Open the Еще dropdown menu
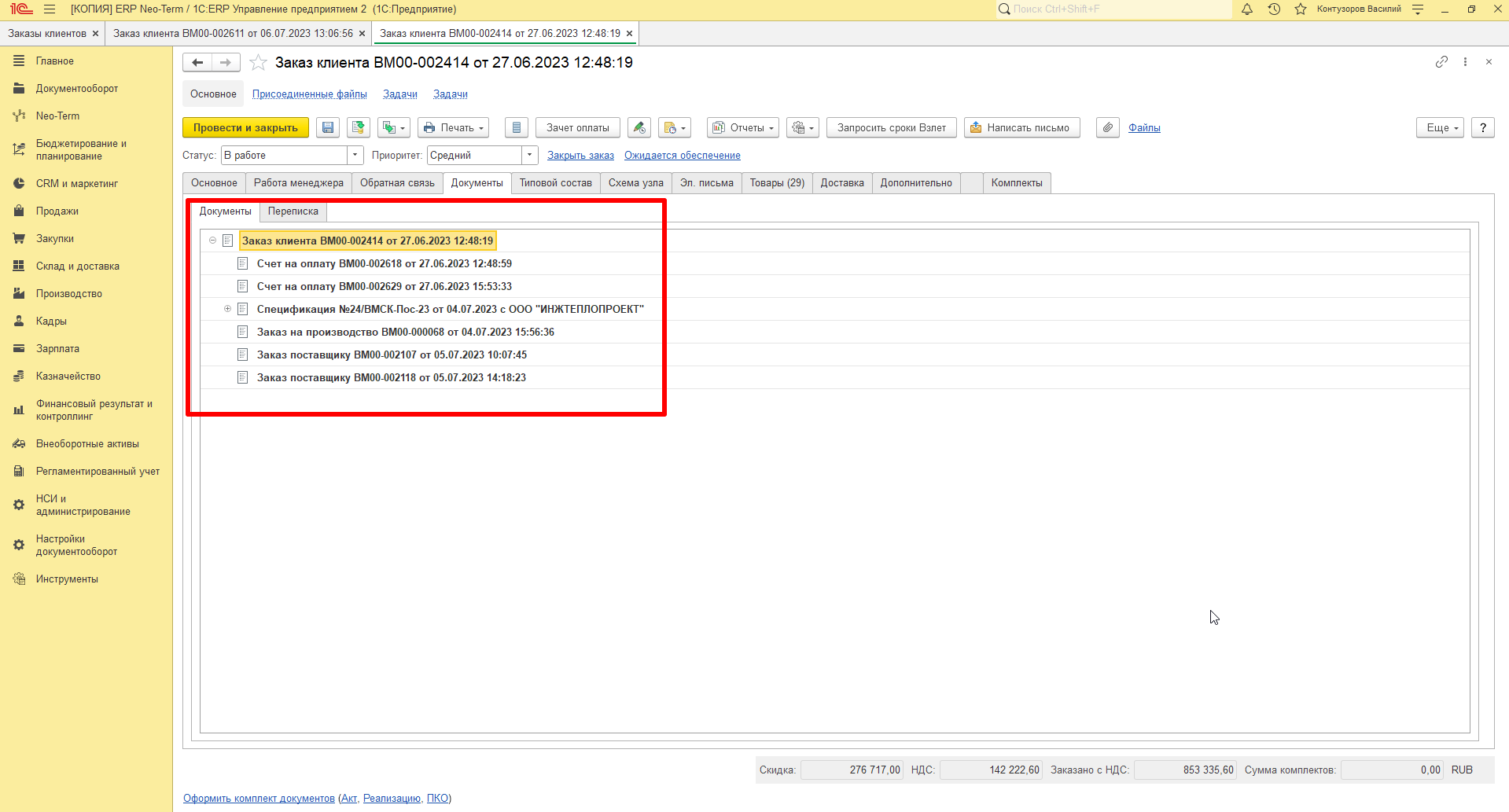The image size is (1509, 812). pos(1441,127)
